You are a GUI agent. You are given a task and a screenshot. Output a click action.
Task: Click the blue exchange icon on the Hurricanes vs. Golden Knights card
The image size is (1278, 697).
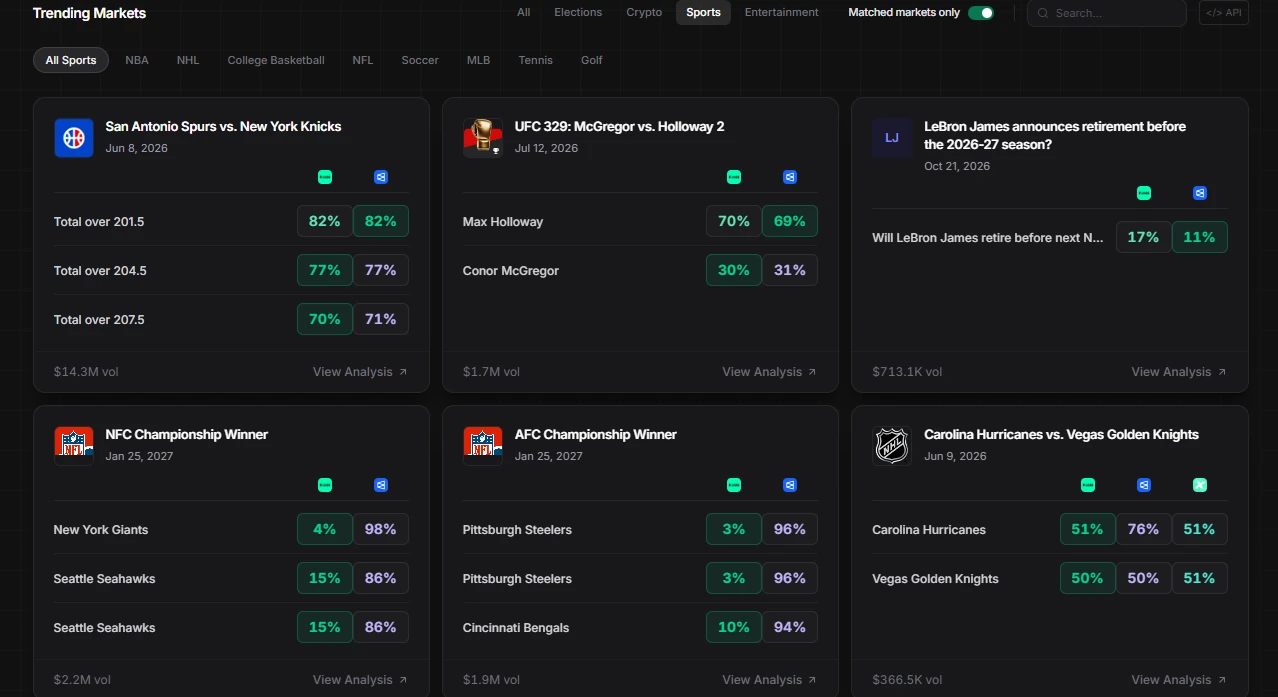(1144, 485)
